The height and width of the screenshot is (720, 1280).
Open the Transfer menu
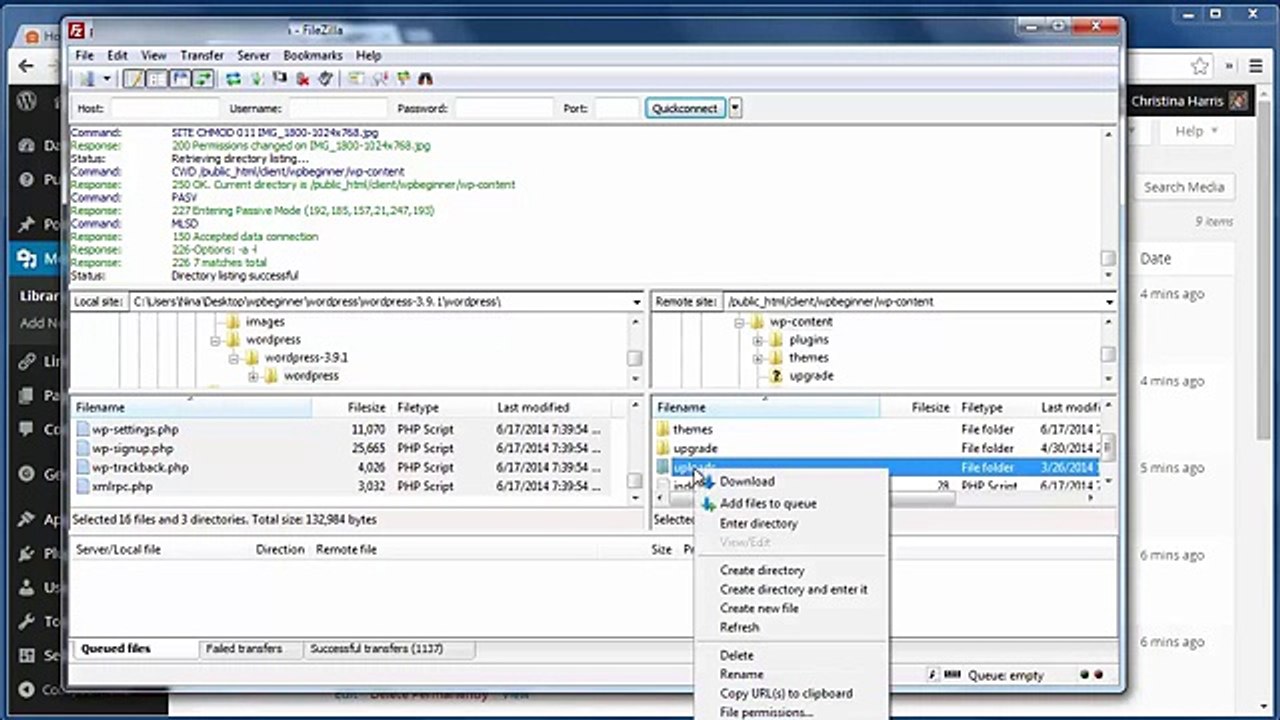[x=202, y=56]
